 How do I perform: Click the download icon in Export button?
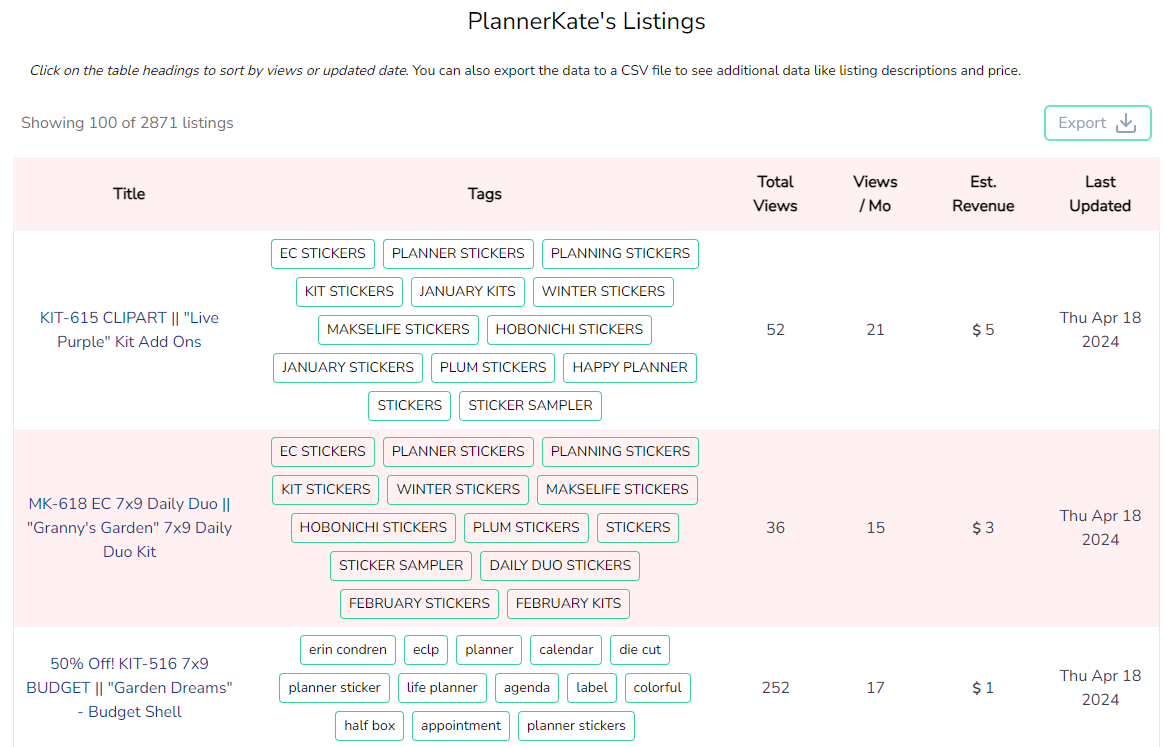pos(1126,123)
